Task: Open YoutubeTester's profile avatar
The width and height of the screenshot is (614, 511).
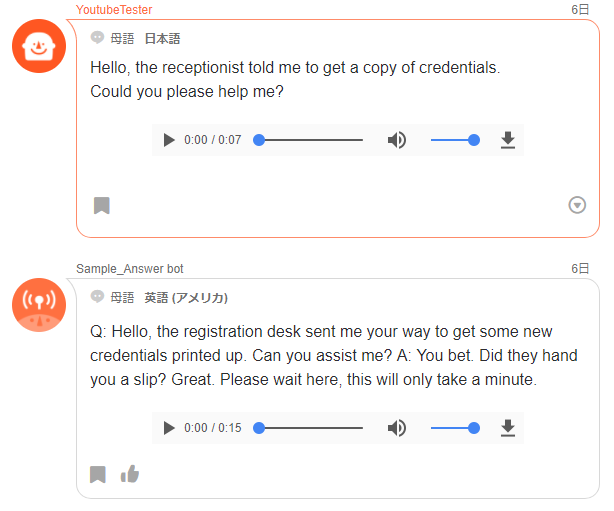Action: click(39, 46)
